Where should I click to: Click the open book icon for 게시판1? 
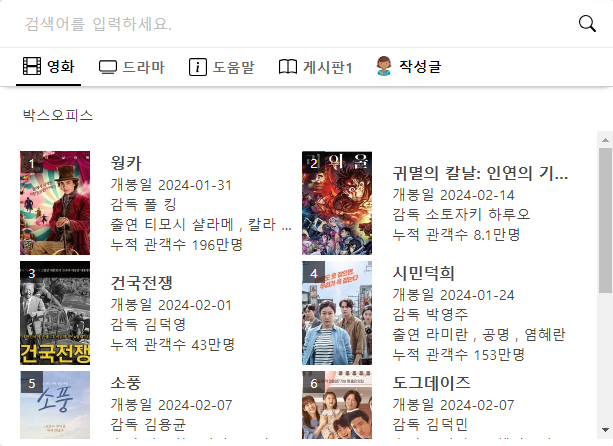click(x=288, y=67)
